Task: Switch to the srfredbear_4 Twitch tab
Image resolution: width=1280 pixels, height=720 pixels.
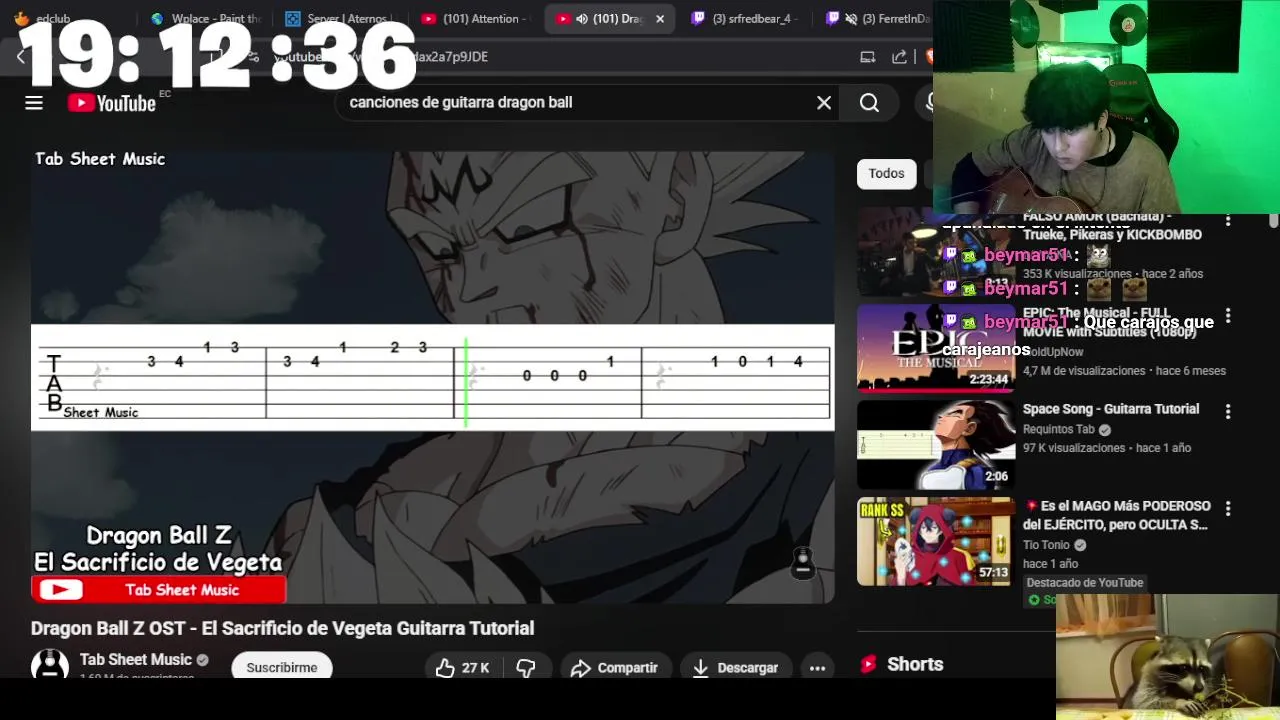Action: point(745,19)
